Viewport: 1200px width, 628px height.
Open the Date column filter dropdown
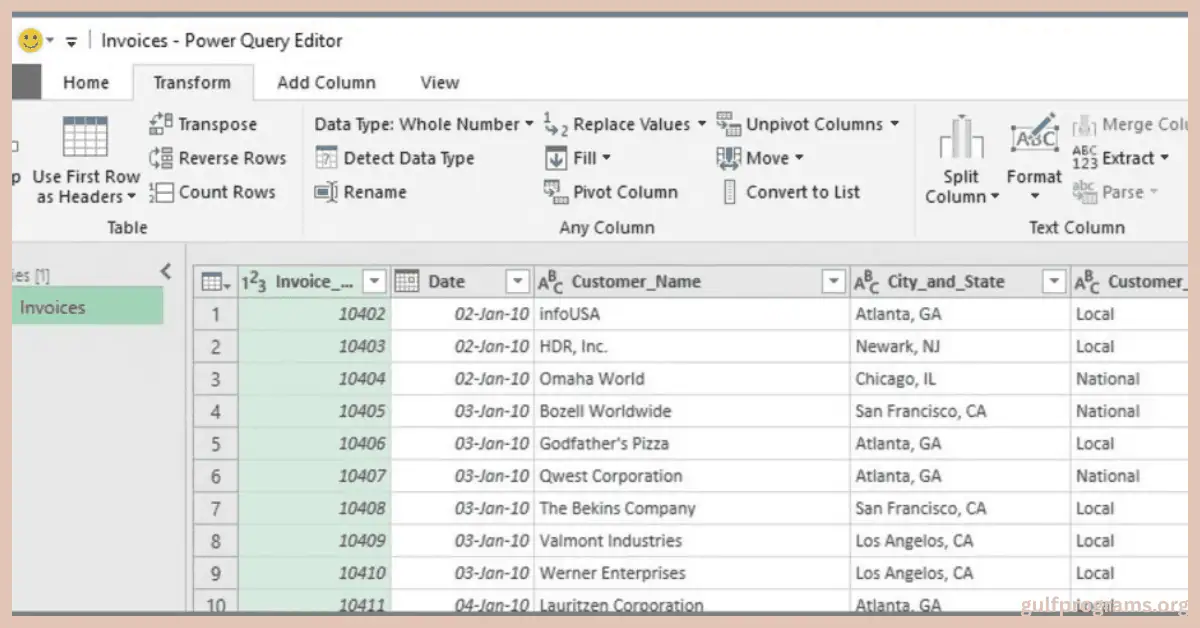(517, 282)
